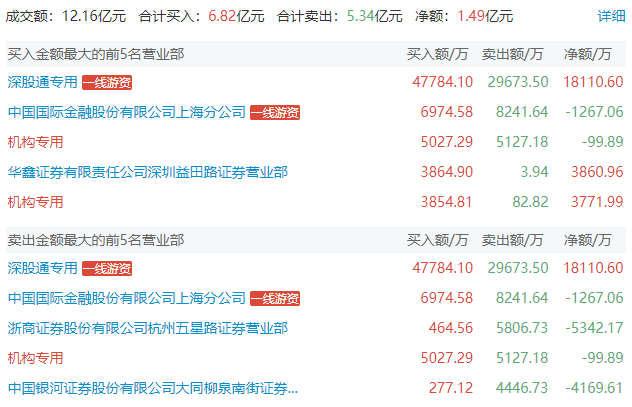Click sell amount 82.82 value

pyautogui.click(x=530, y=202)
